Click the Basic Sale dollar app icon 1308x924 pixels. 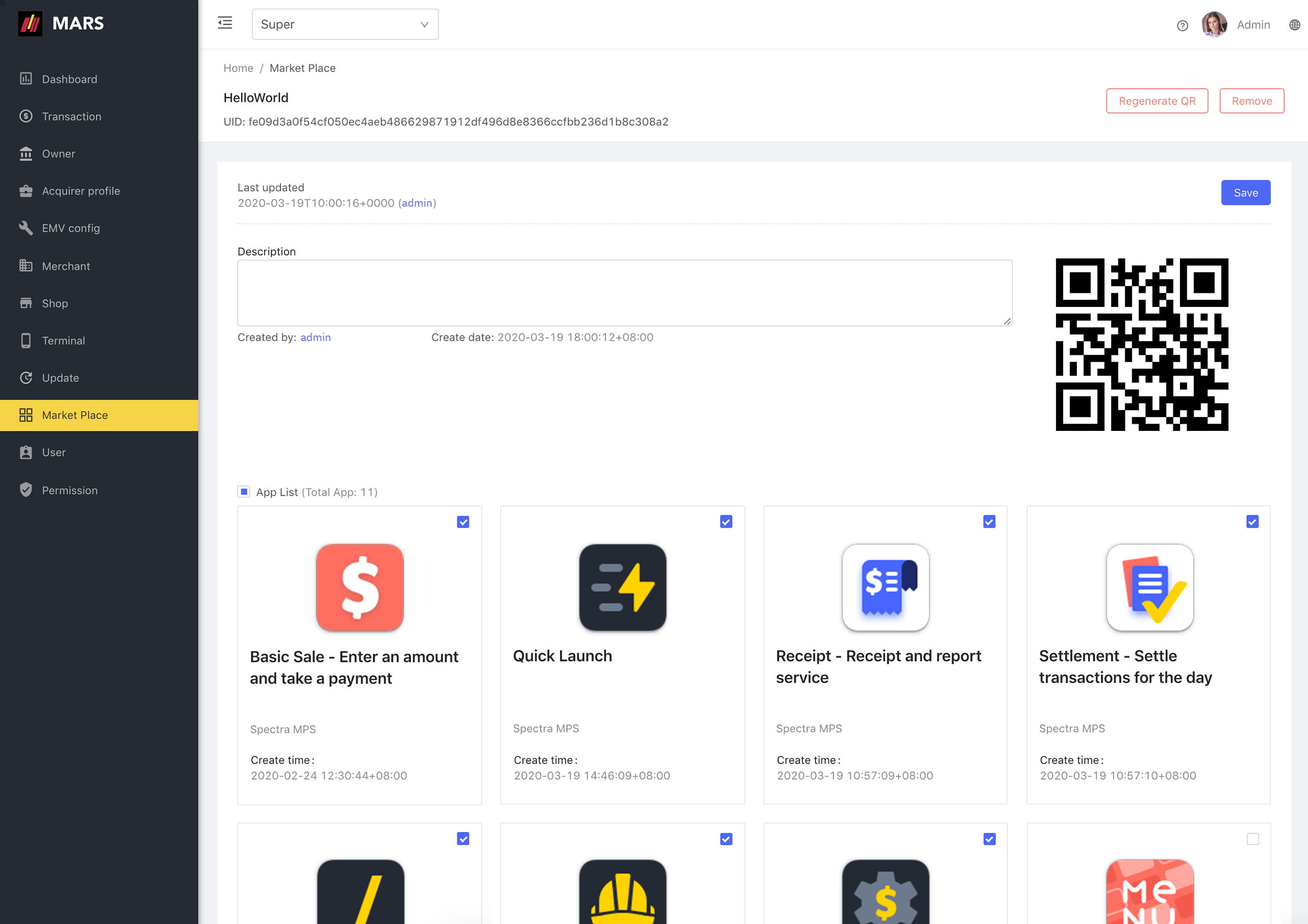point(359,588)
